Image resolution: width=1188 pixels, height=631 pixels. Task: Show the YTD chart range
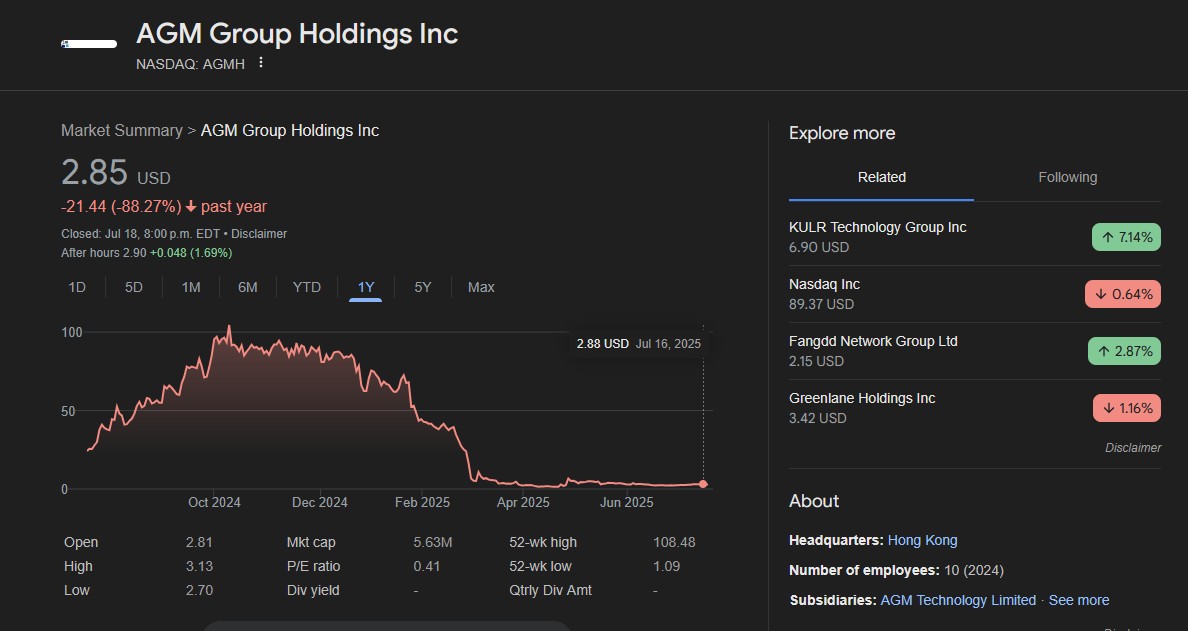(x=307, y=287)
